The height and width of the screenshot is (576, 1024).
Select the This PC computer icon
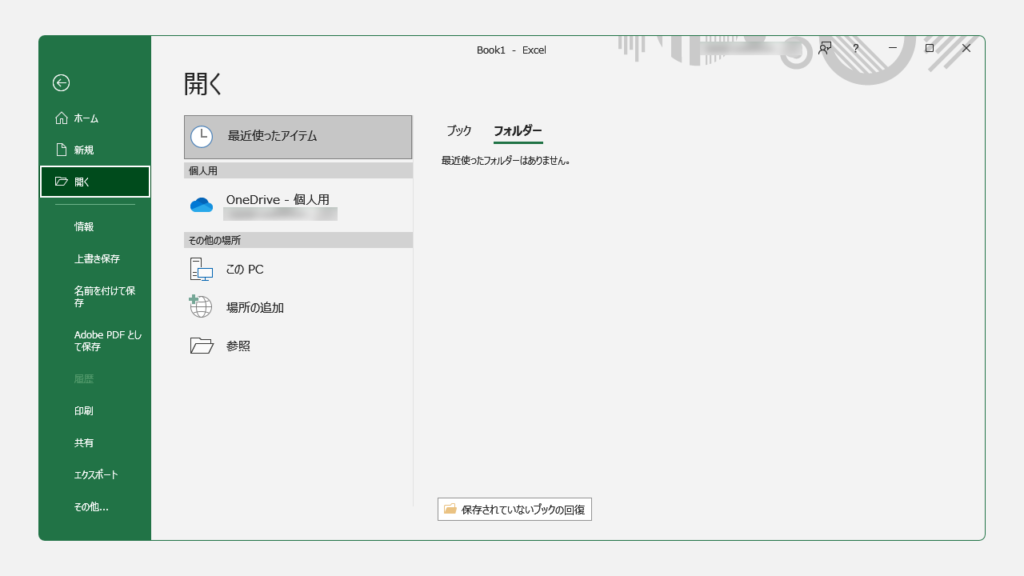[202, 269]
